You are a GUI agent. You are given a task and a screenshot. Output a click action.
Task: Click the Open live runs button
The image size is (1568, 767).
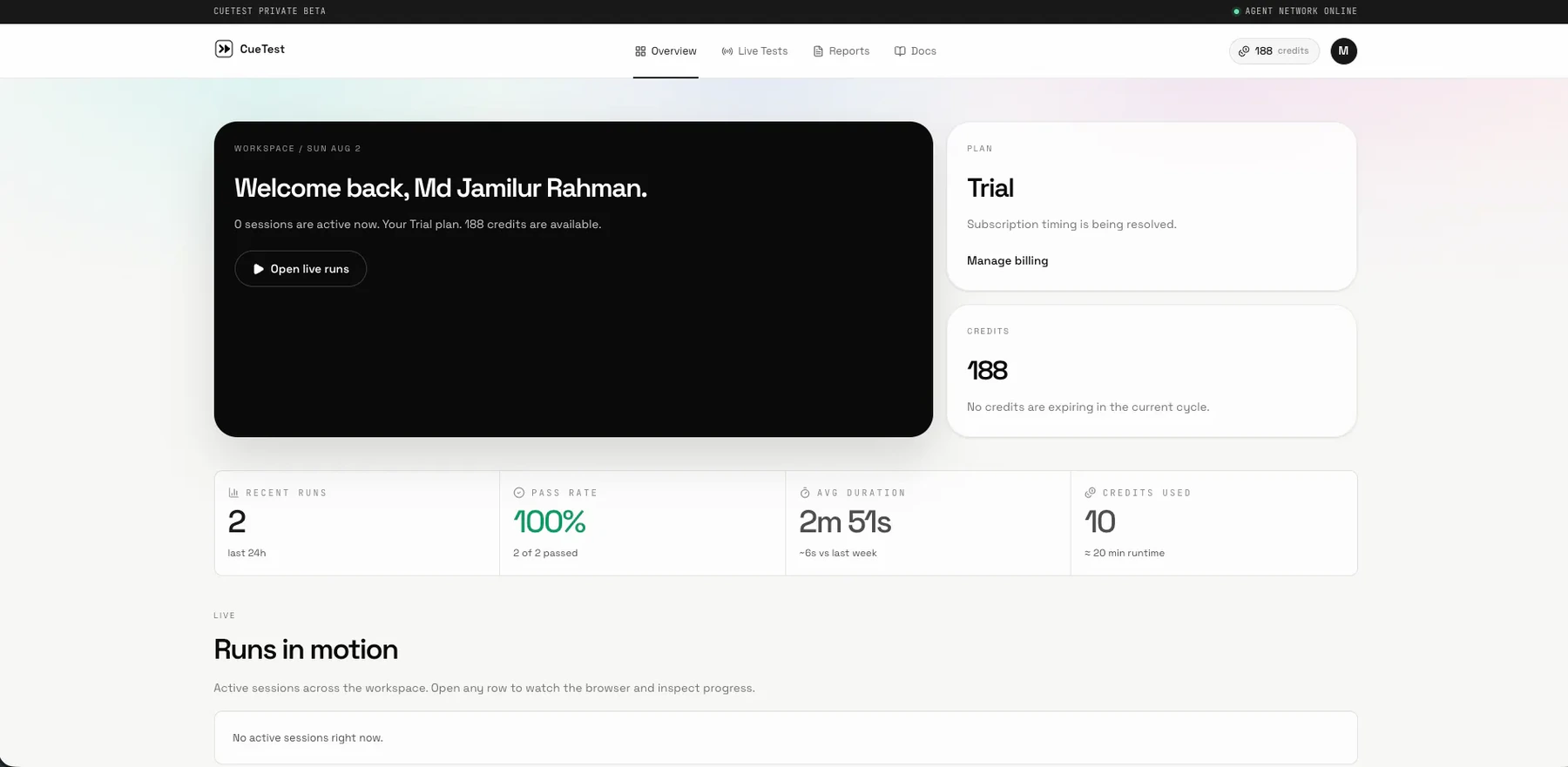301,269
